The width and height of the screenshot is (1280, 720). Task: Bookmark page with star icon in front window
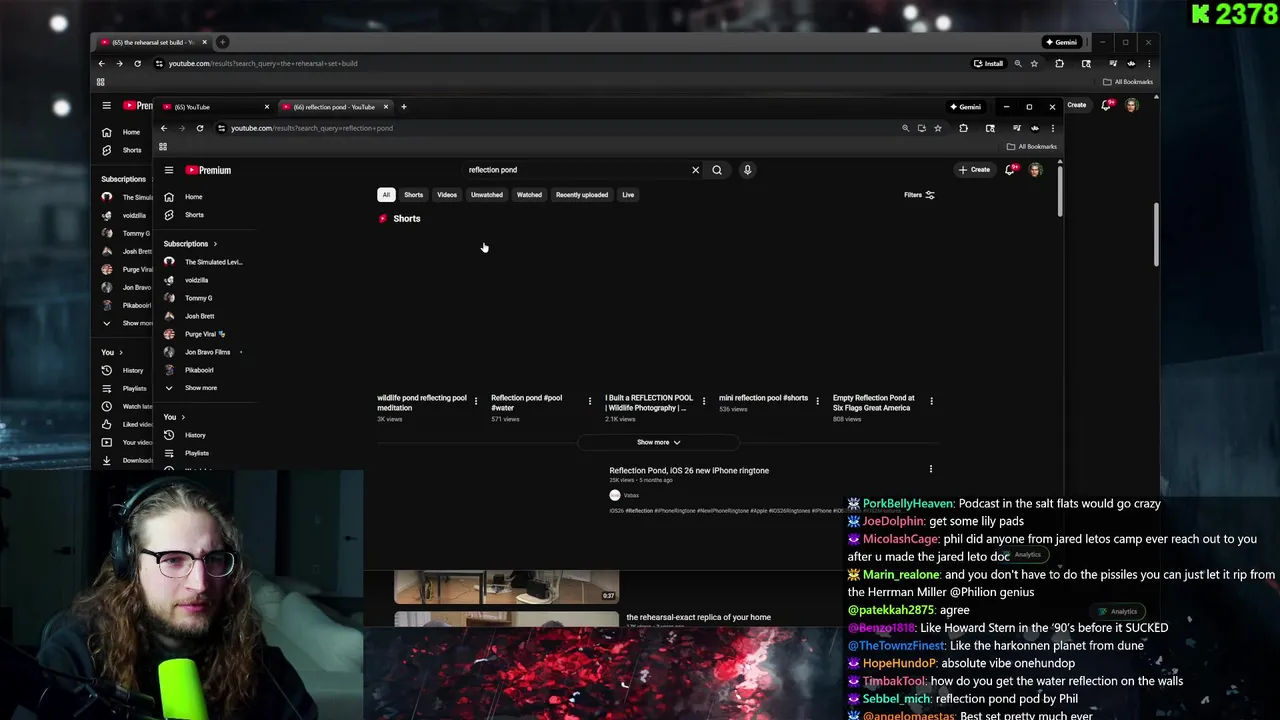click(x=937, y=128)
